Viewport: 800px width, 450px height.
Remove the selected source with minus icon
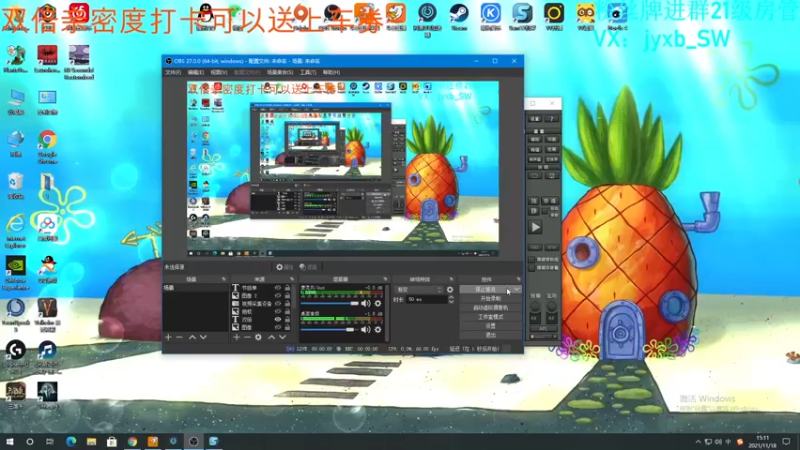(x=247, y=337)
